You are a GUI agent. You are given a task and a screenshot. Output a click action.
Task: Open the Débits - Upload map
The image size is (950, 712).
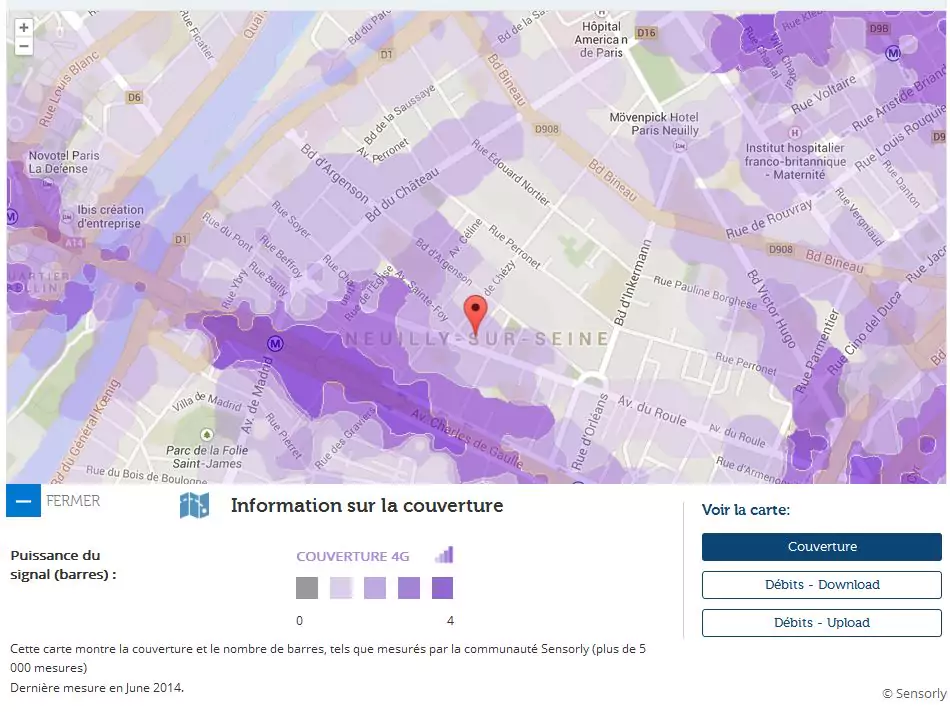pyautogui.click(x=821, y=623)
